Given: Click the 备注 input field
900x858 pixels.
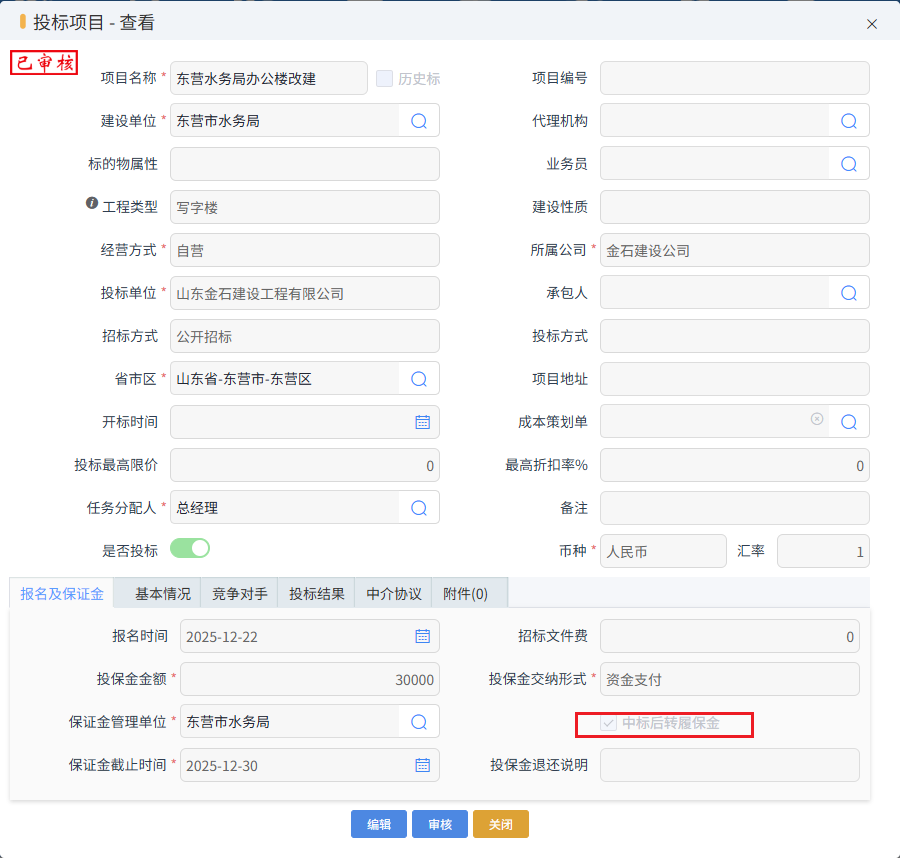Looking at the screenshot, I should click(735, 508).
